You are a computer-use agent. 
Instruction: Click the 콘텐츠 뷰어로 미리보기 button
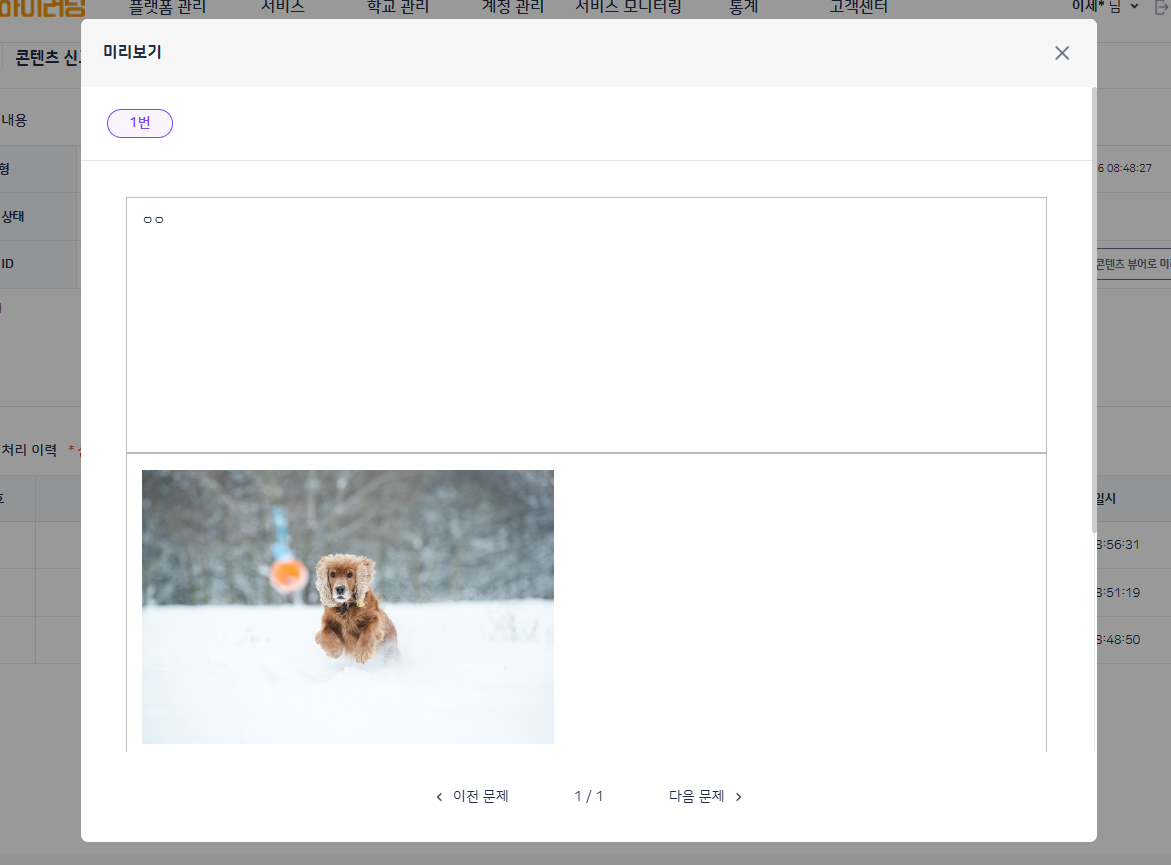pyautogui.click(x=1134, y=265)
